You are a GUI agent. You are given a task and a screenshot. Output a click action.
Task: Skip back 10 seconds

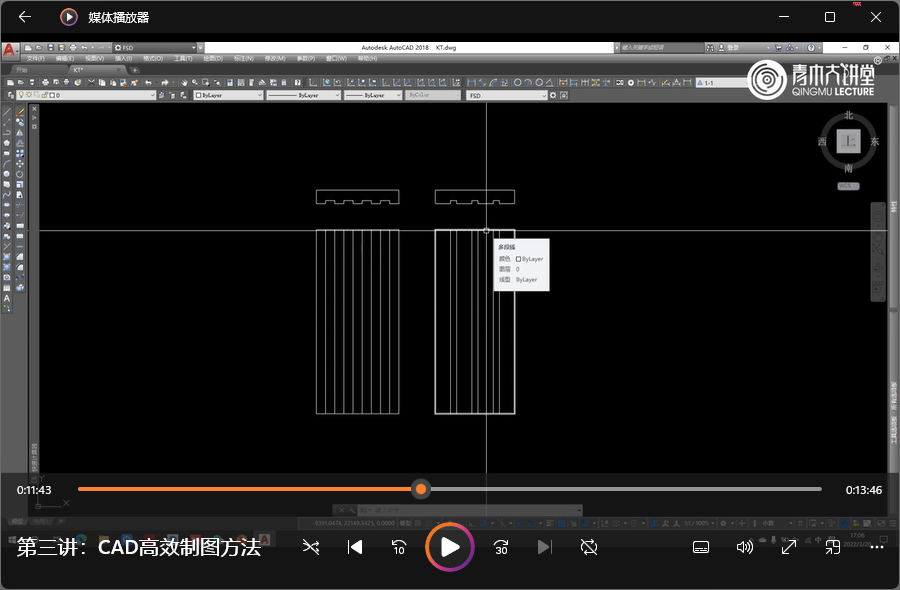[x=398, y=547]
